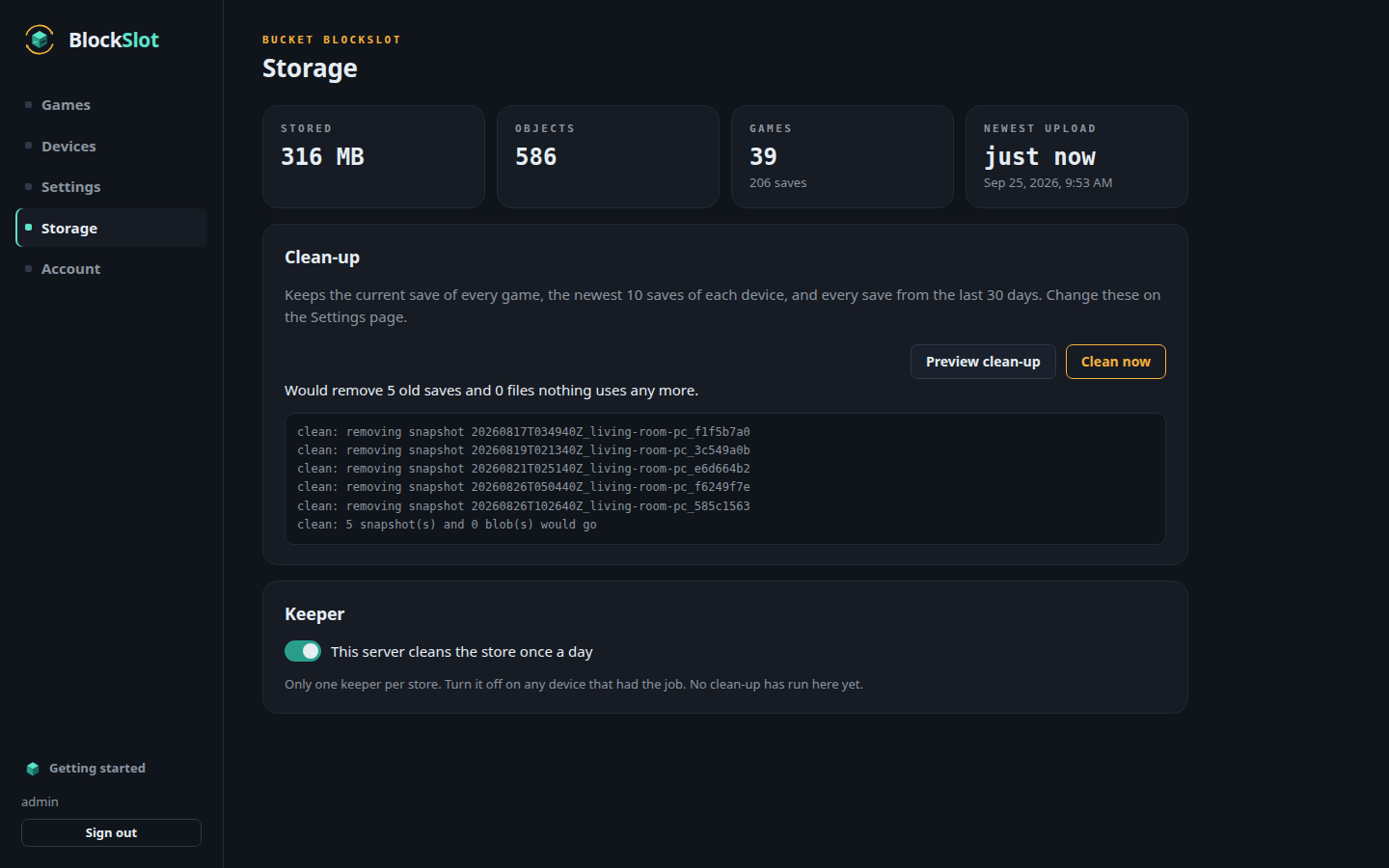Screen dimensions: 1389x868
Task: Click the BlockSlot logo icon
Action: coord(40,40)
